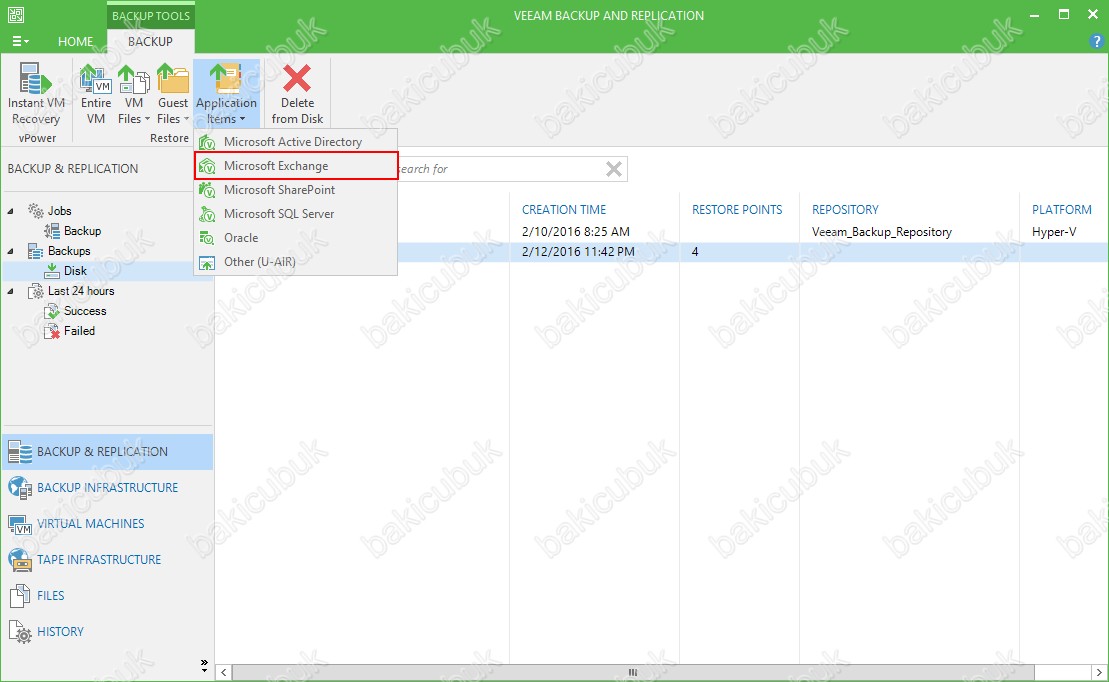
Task: Select the Jobs tree item
Action: click(x=59, y=211)
